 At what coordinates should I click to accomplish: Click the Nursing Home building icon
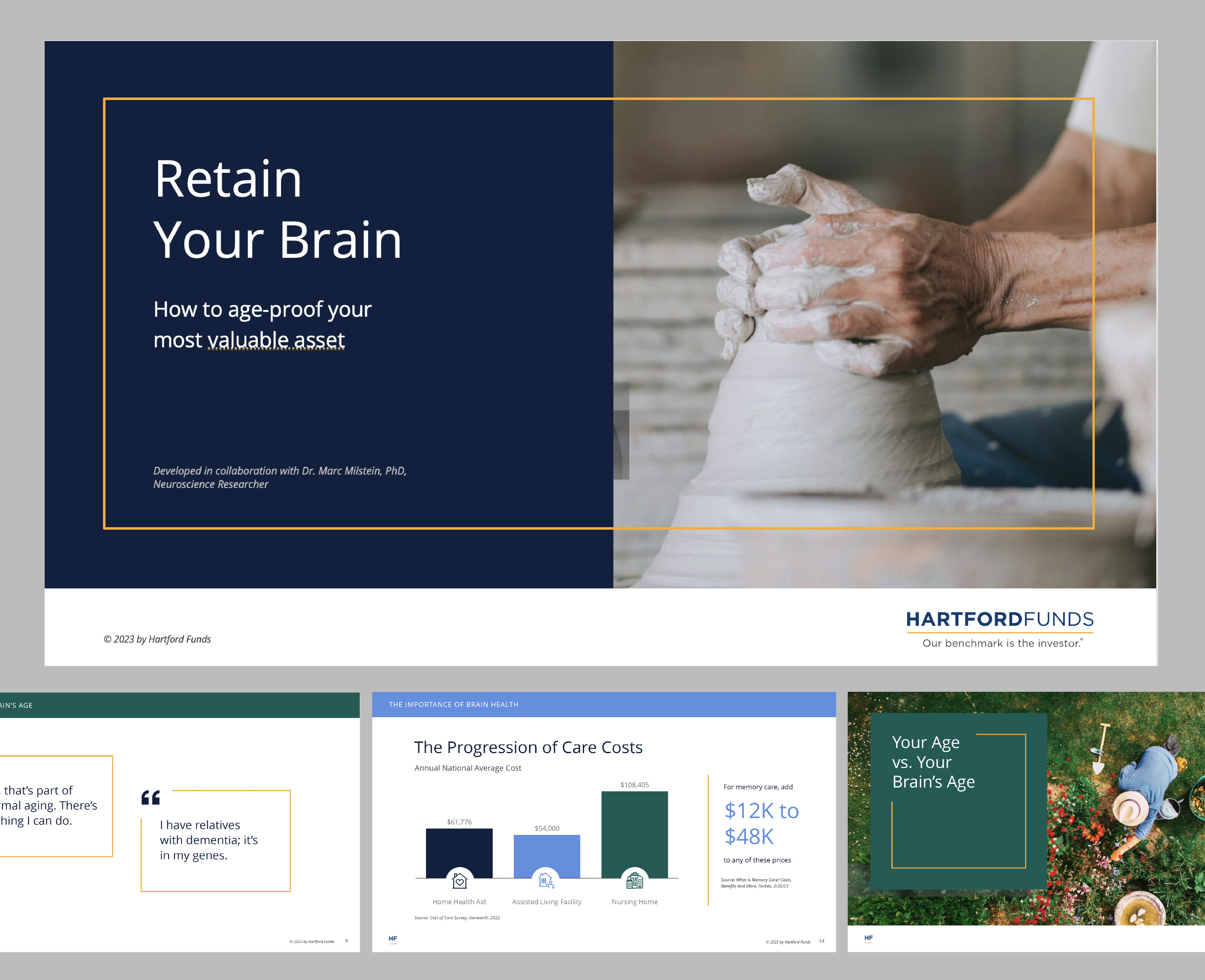(635, 880)
